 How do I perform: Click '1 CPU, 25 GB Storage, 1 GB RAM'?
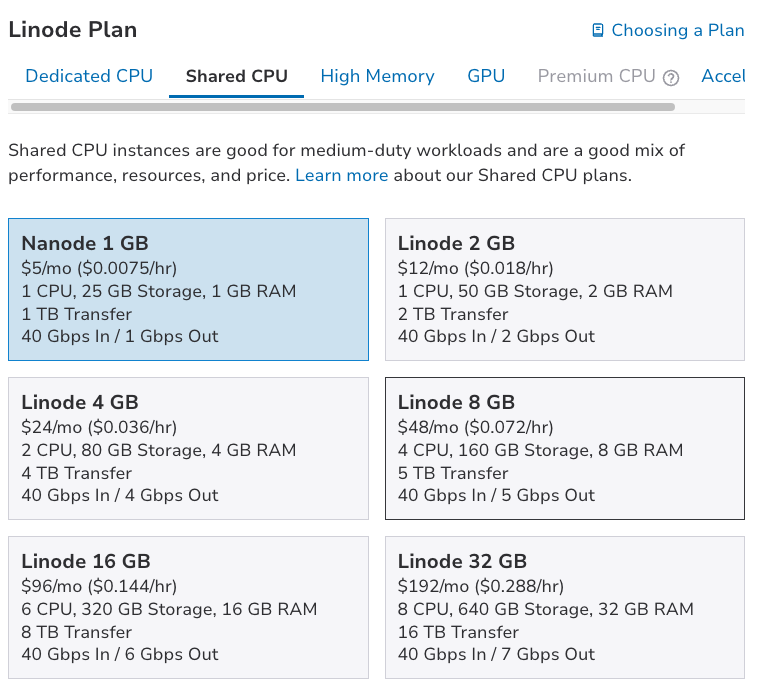[x=159, y=291]
